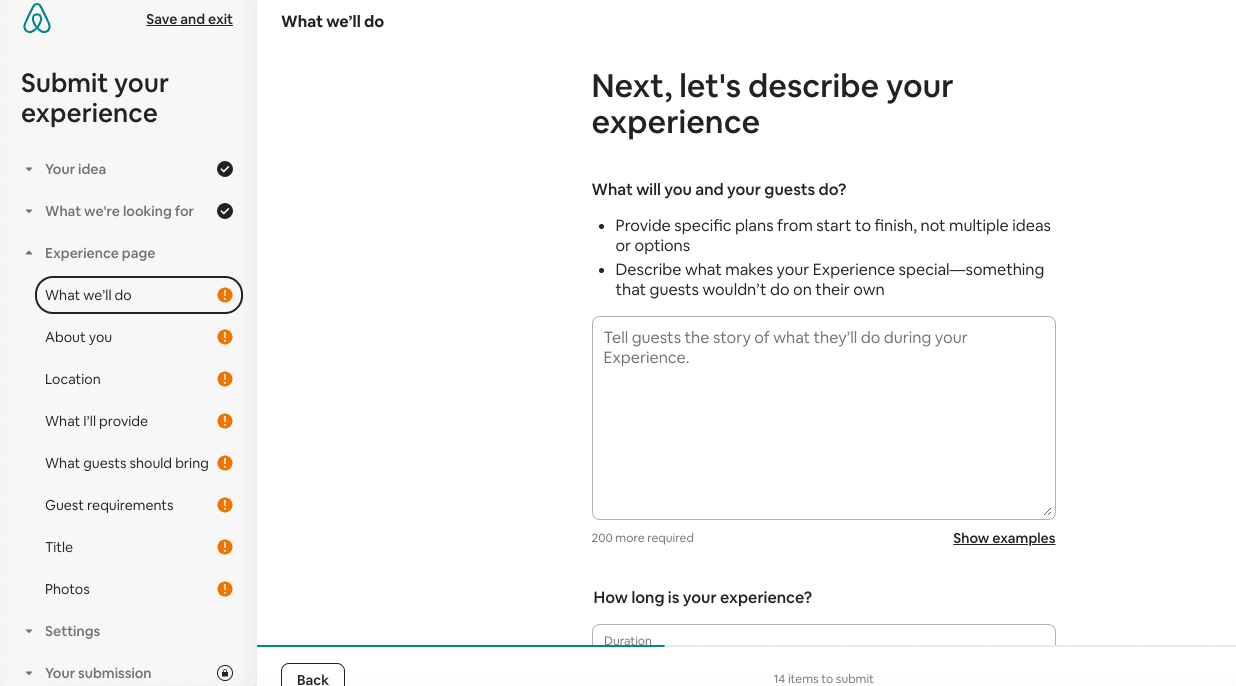
Task: Click the warning icon beside Title
Action: tap(225, 547)
